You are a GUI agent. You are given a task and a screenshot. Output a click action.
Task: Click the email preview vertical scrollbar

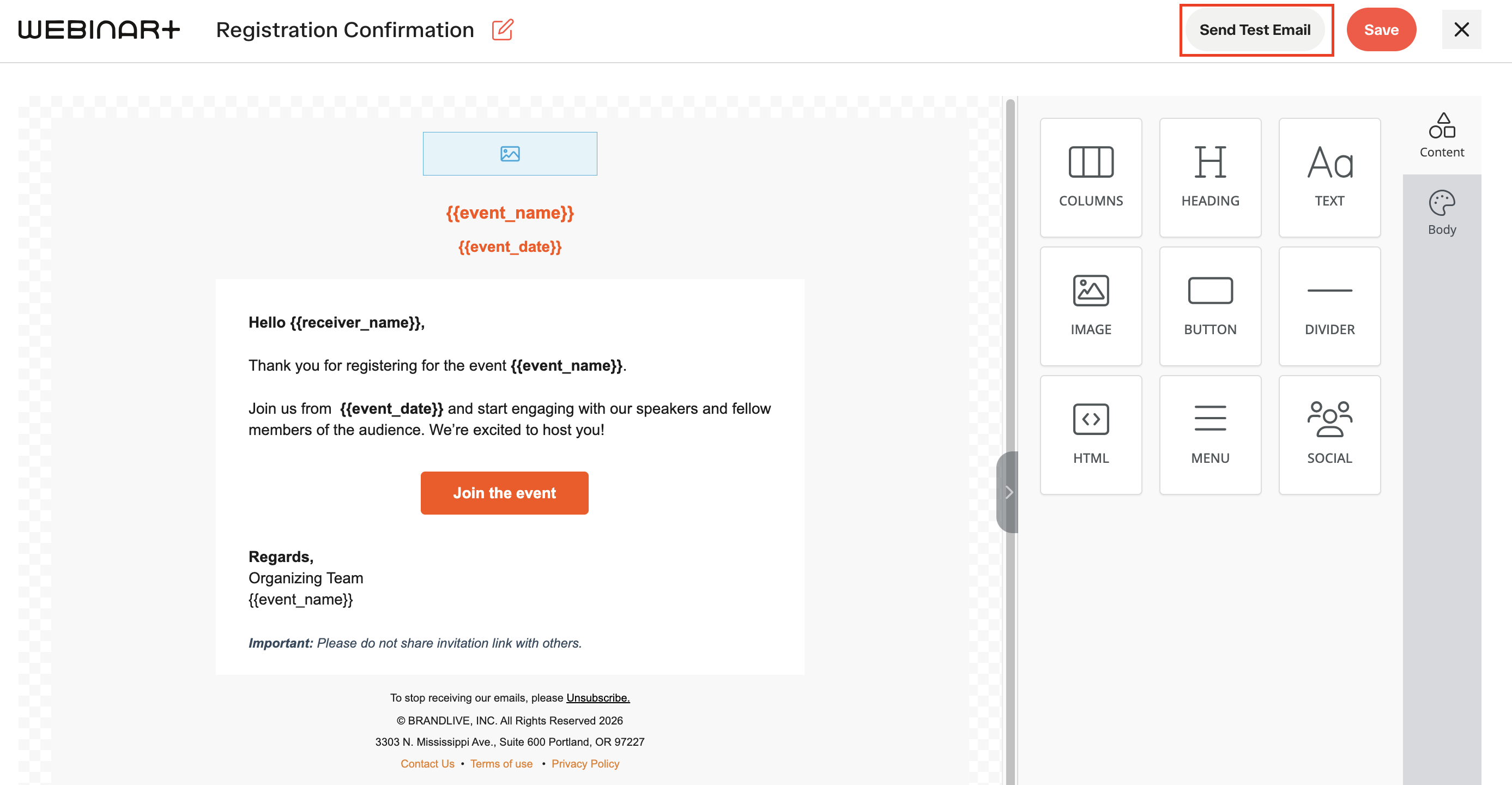pyautogui.click(x=1009, y=440)
